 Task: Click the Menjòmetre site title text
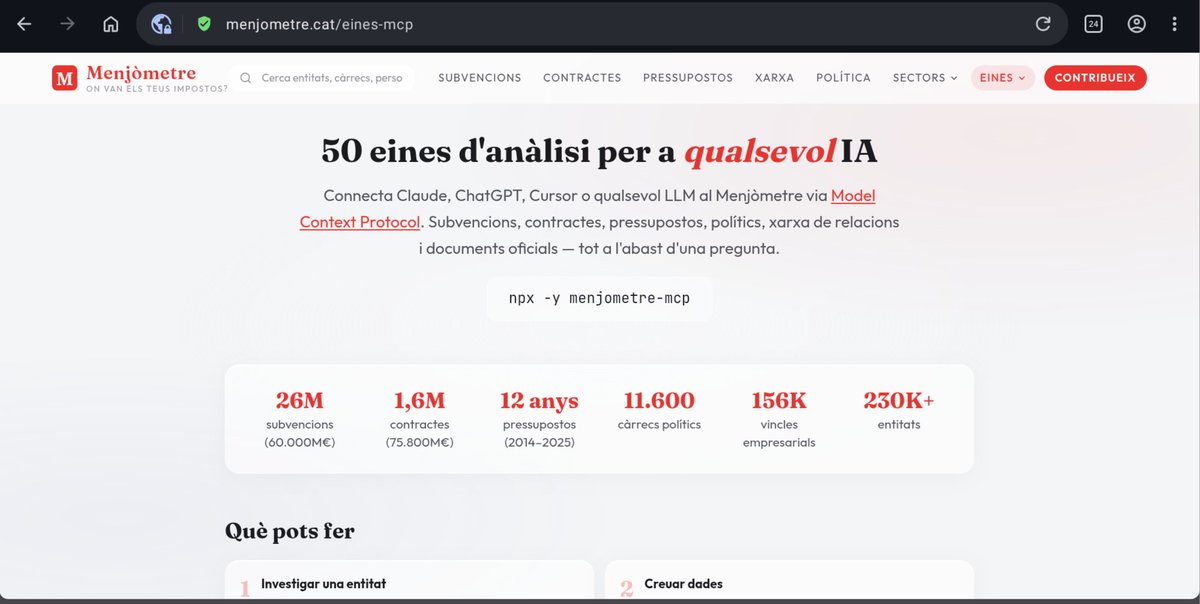tap(141, 73)
